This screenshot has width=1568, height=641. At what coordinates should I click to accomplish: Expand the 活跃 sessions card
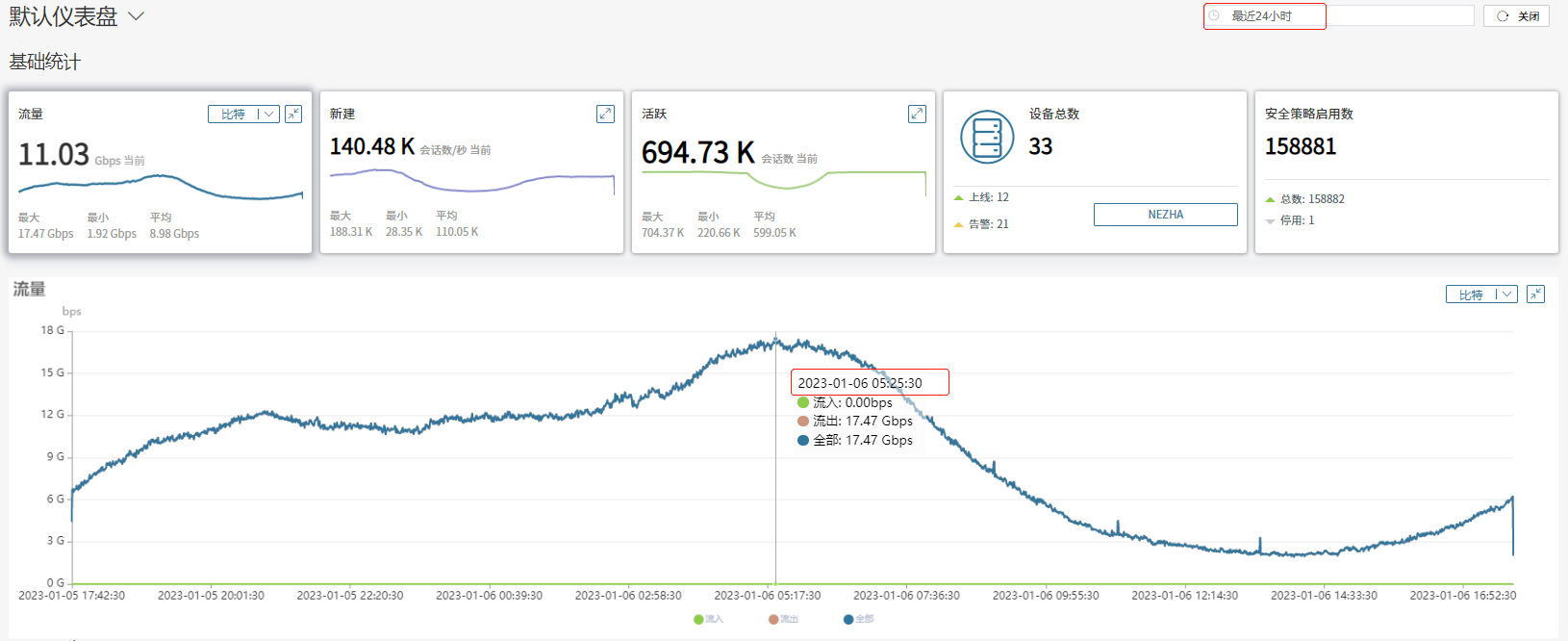[917, 114]
